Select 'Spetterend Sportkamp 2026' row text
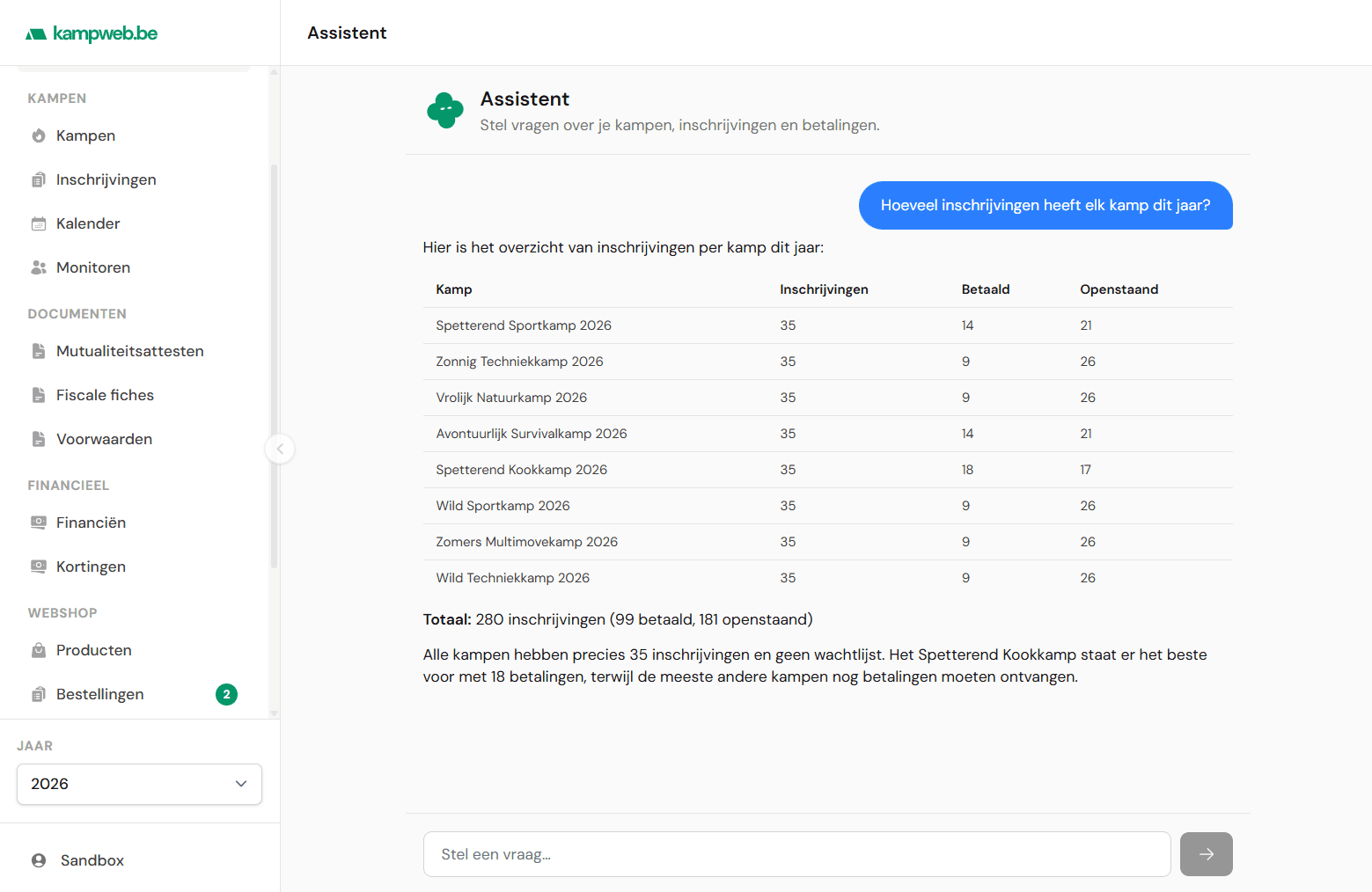The height and width of the screenshot is (892, 1372). (x=524, y=325)
